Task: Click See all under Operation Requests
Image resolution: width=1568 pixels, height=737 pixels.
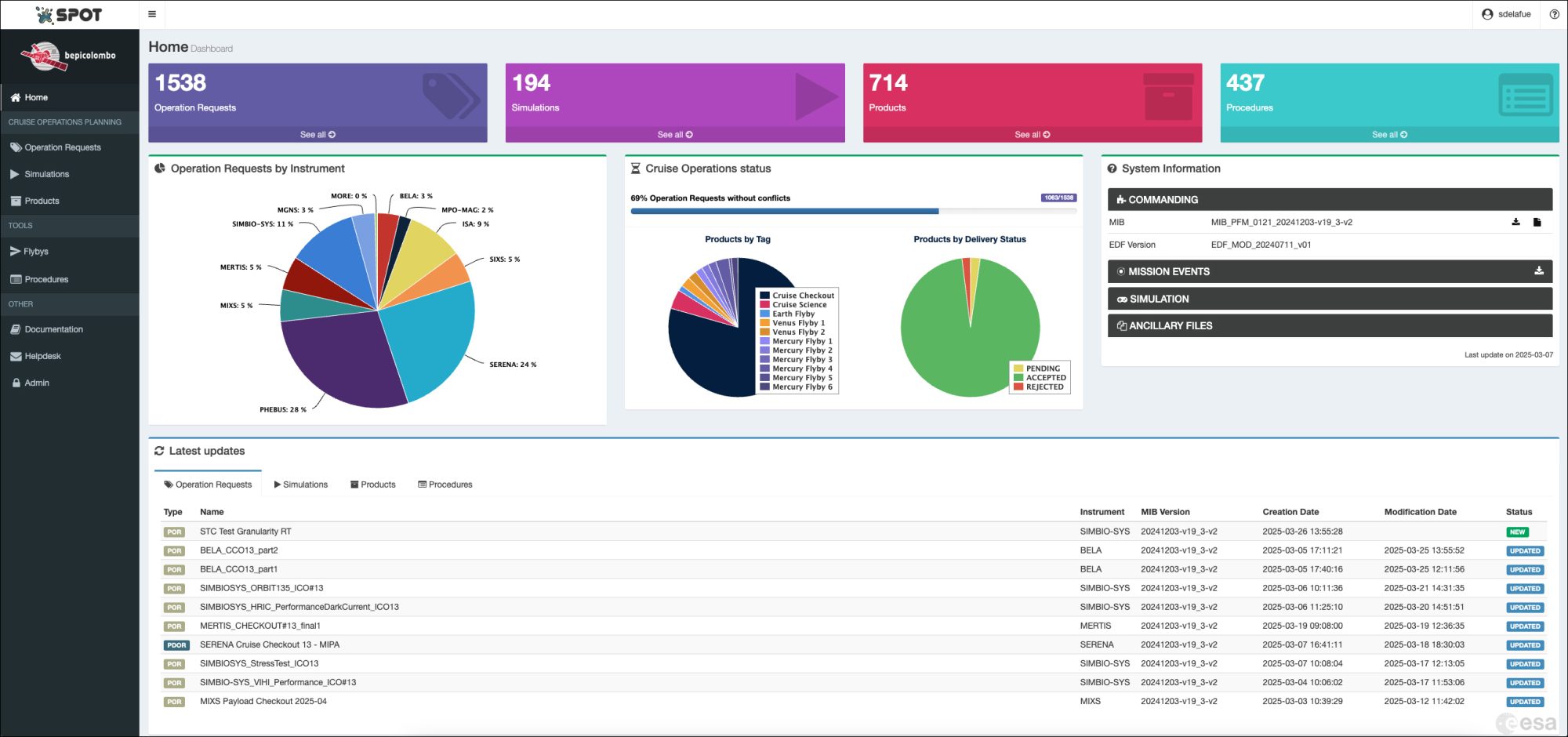Action: point(318,135)
